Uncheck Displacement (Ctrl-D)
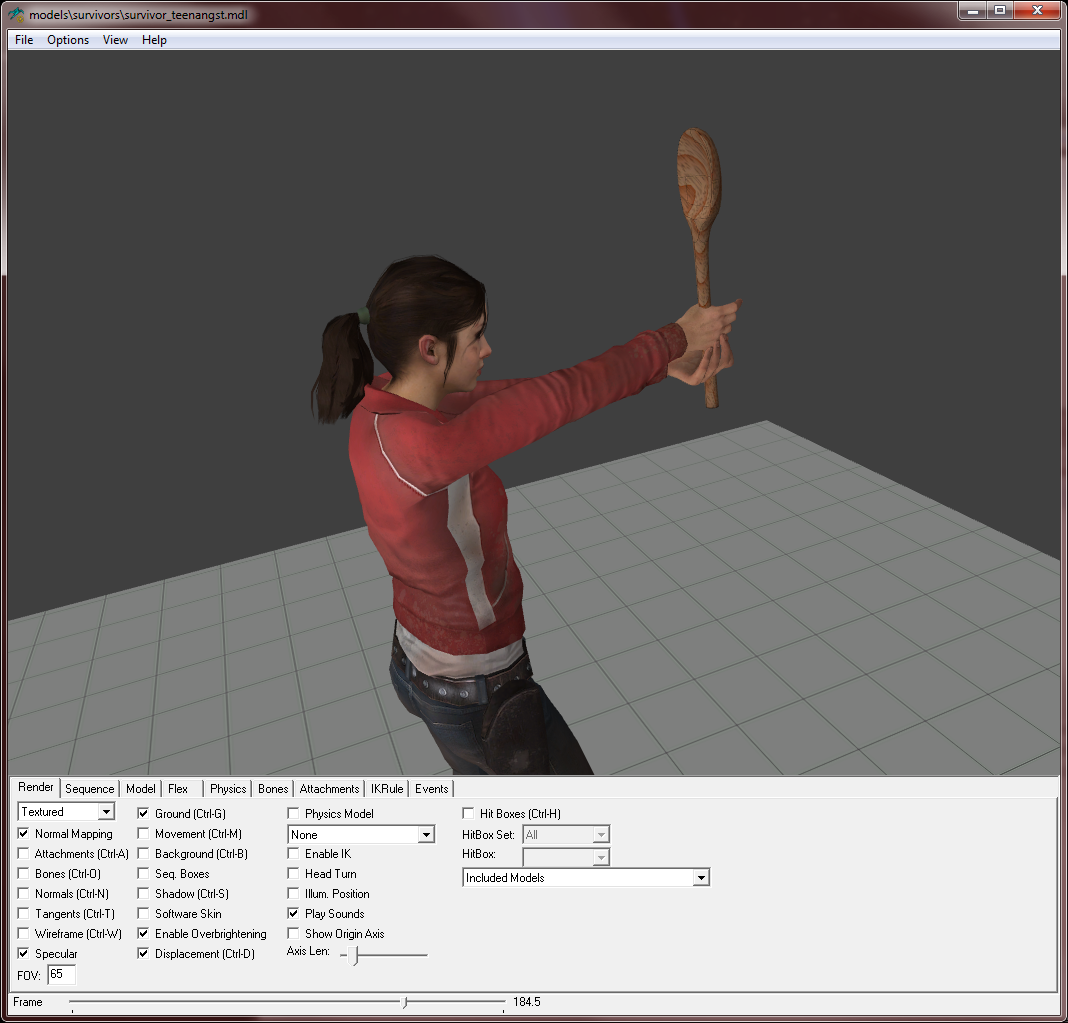 click(143, 954)
